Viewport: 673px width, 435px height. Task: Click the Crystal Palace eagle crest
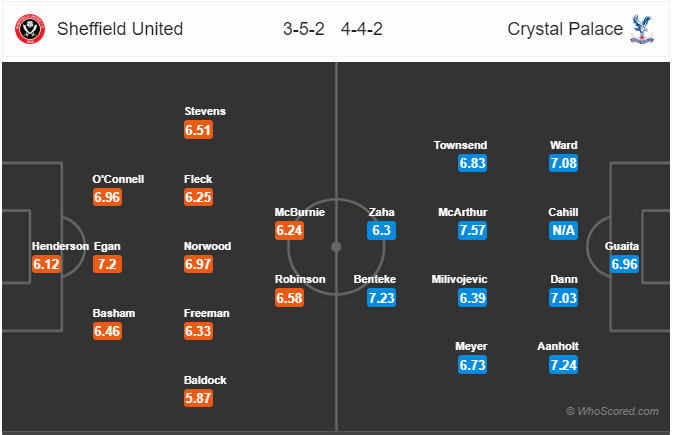[642, 29]
